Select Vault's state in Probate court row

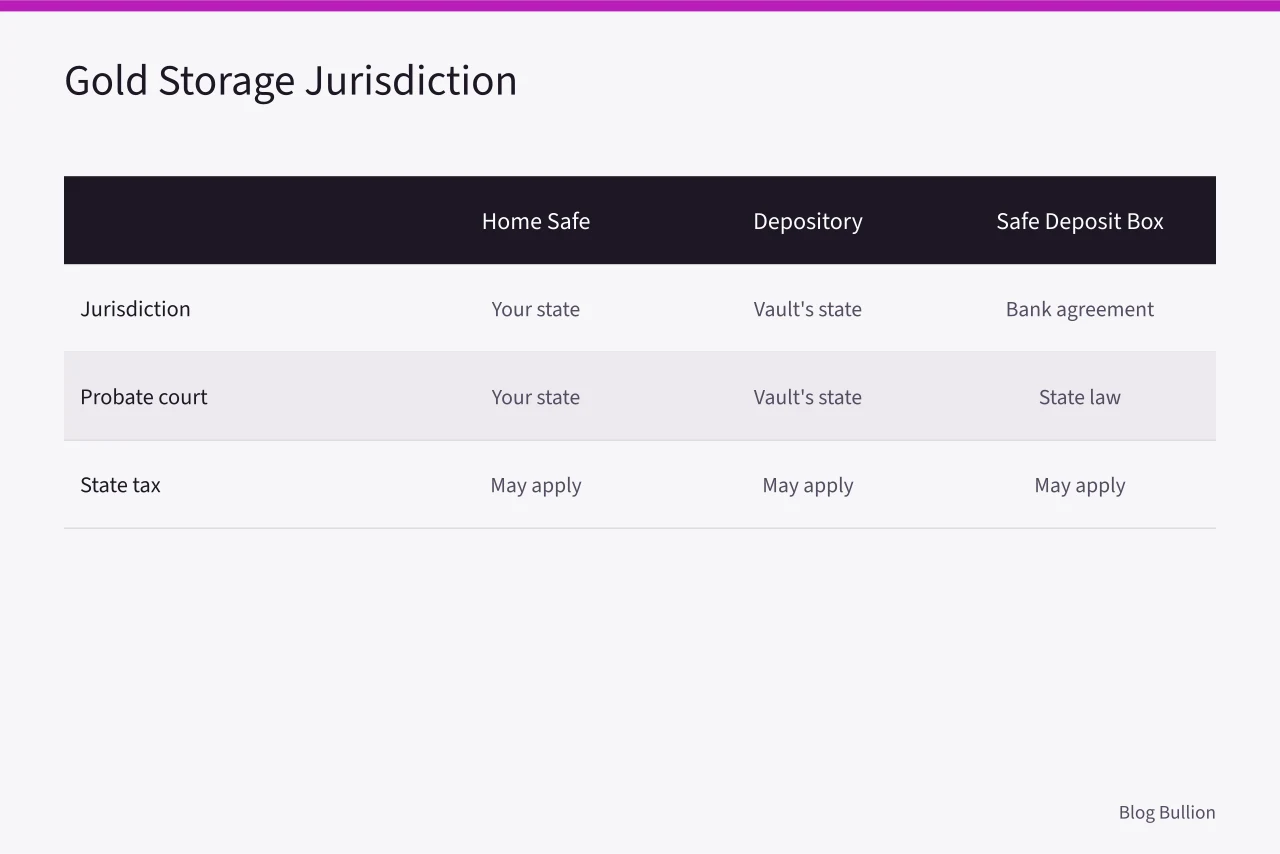point(808,397)
